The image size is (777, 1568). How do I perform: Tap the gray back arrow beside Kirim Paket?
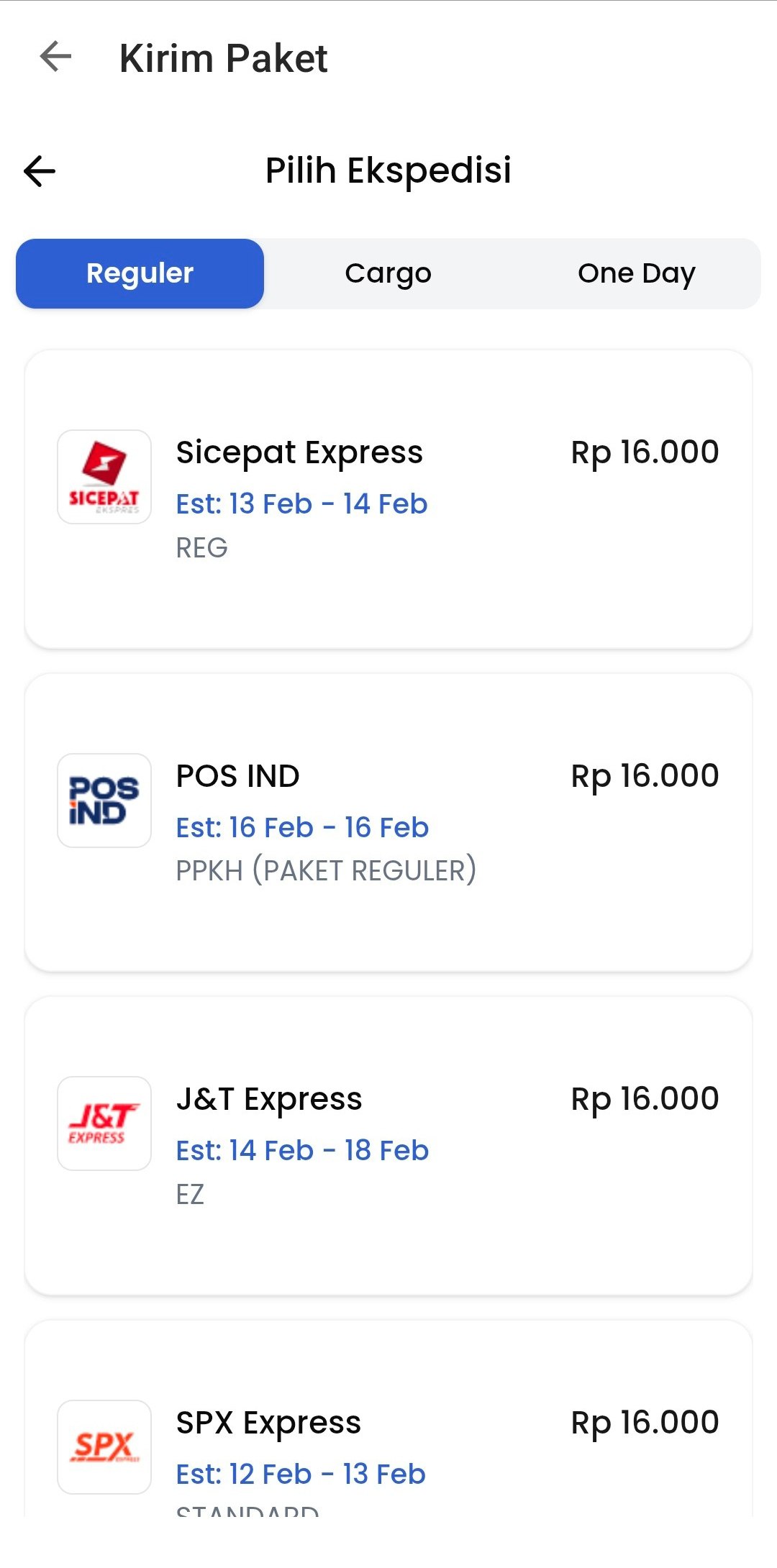(x=56, y=57)
